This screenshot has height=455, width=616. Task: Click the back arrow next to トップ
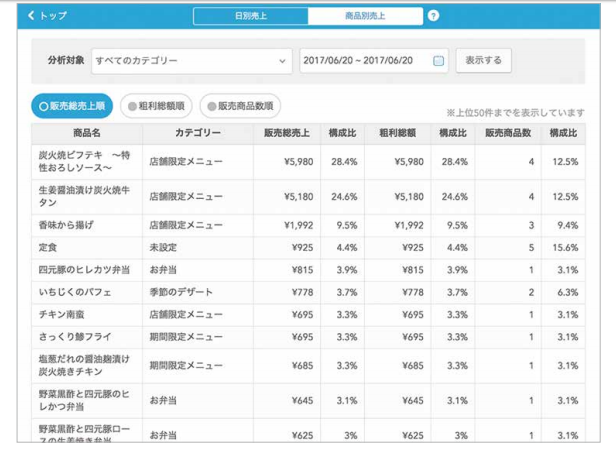tap(31, 16)
